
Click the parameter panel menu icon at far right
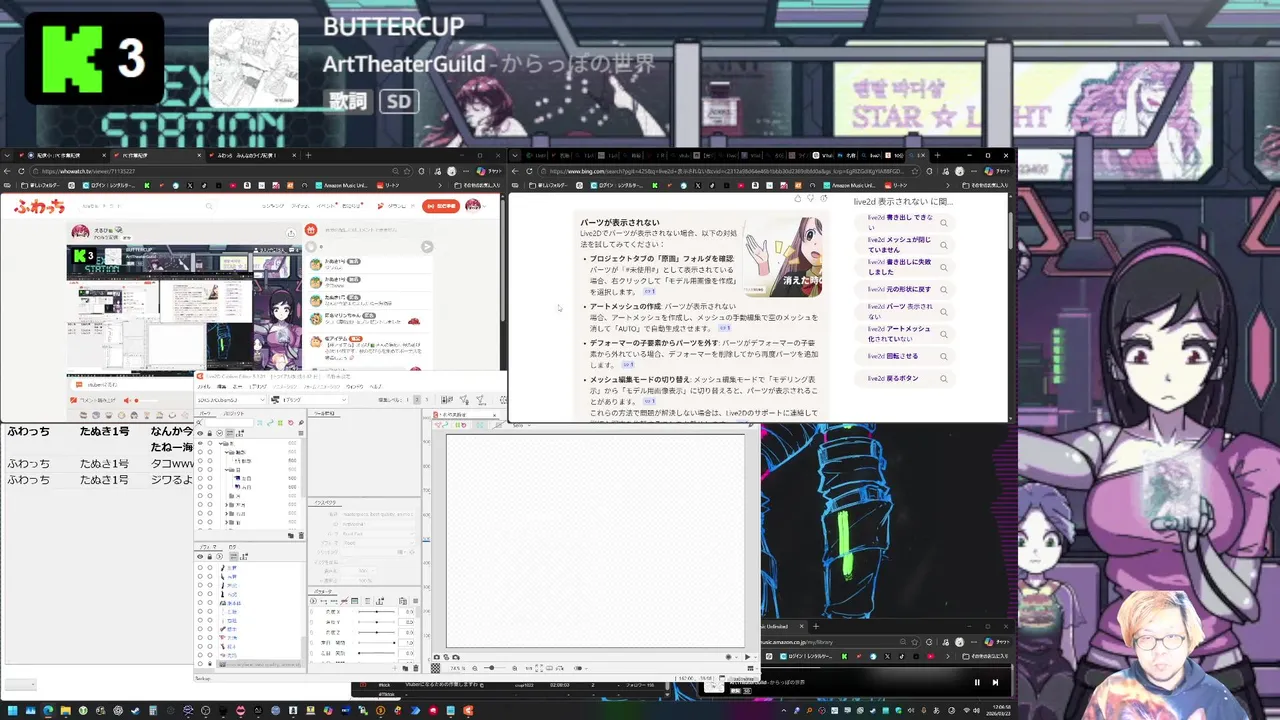pyautogui.click(x=415, y=601)
